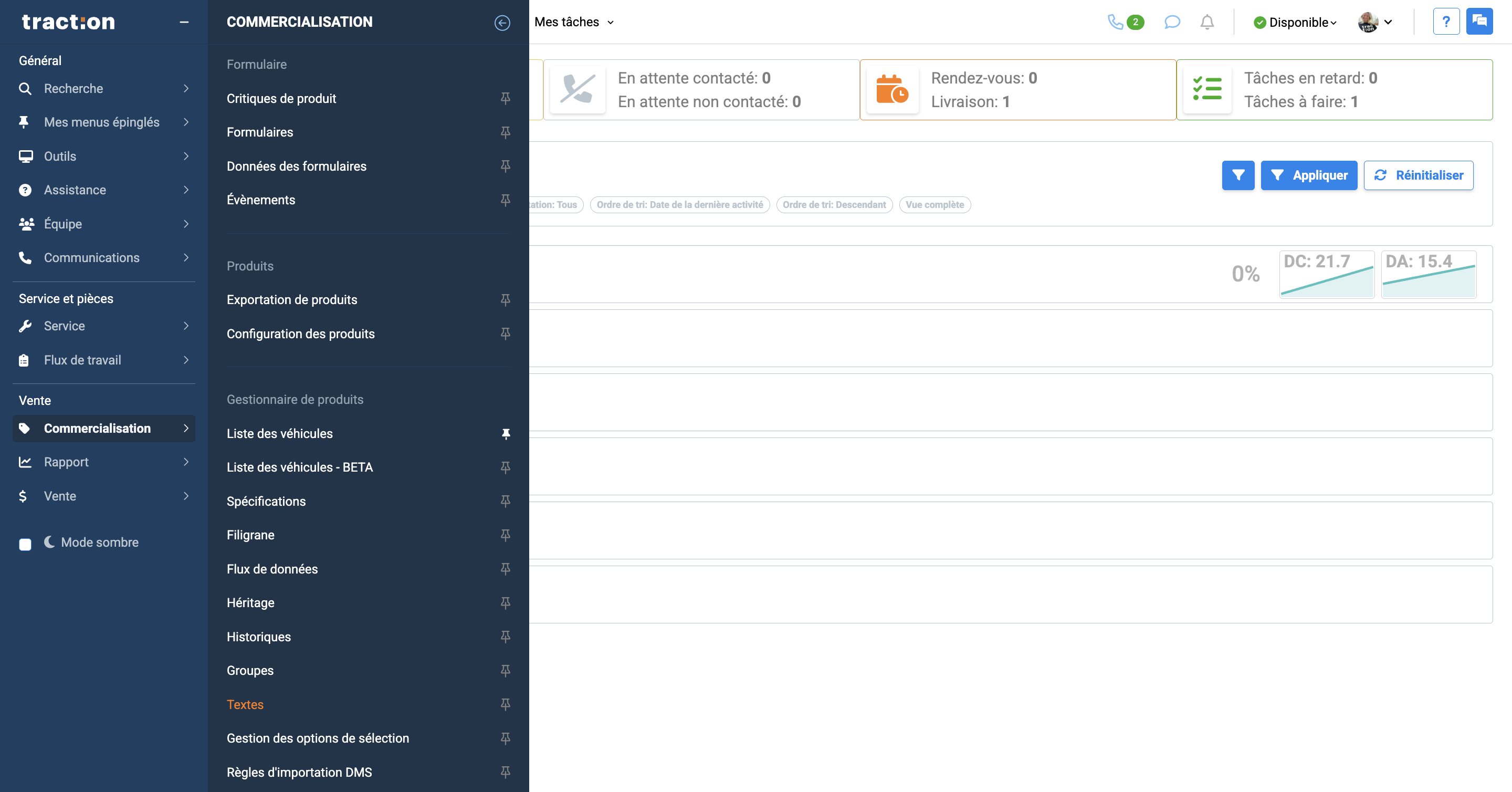The width and height of the screenshot is (1512, 792).
Task: Select Textes in the Commercialisation menu
Action: click(245, 704)
